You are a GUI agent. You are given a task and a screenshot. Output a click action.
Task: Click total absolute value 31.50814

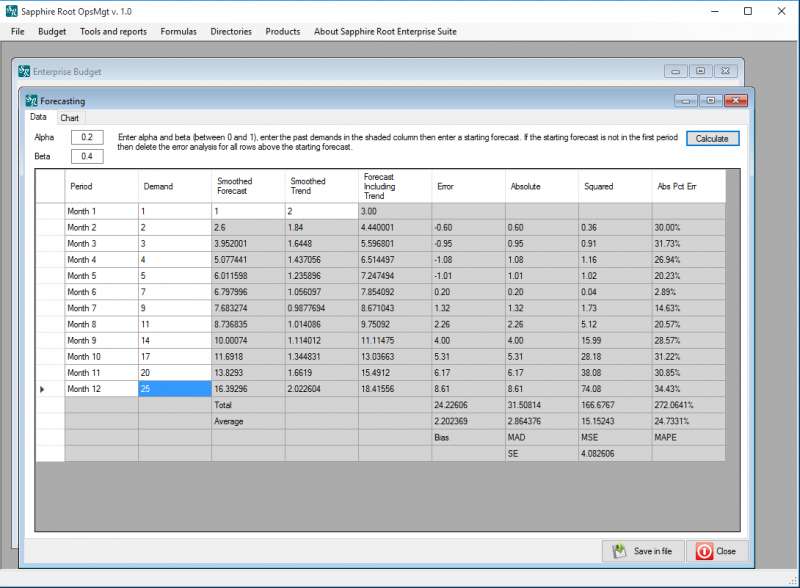tap(542, 405)
